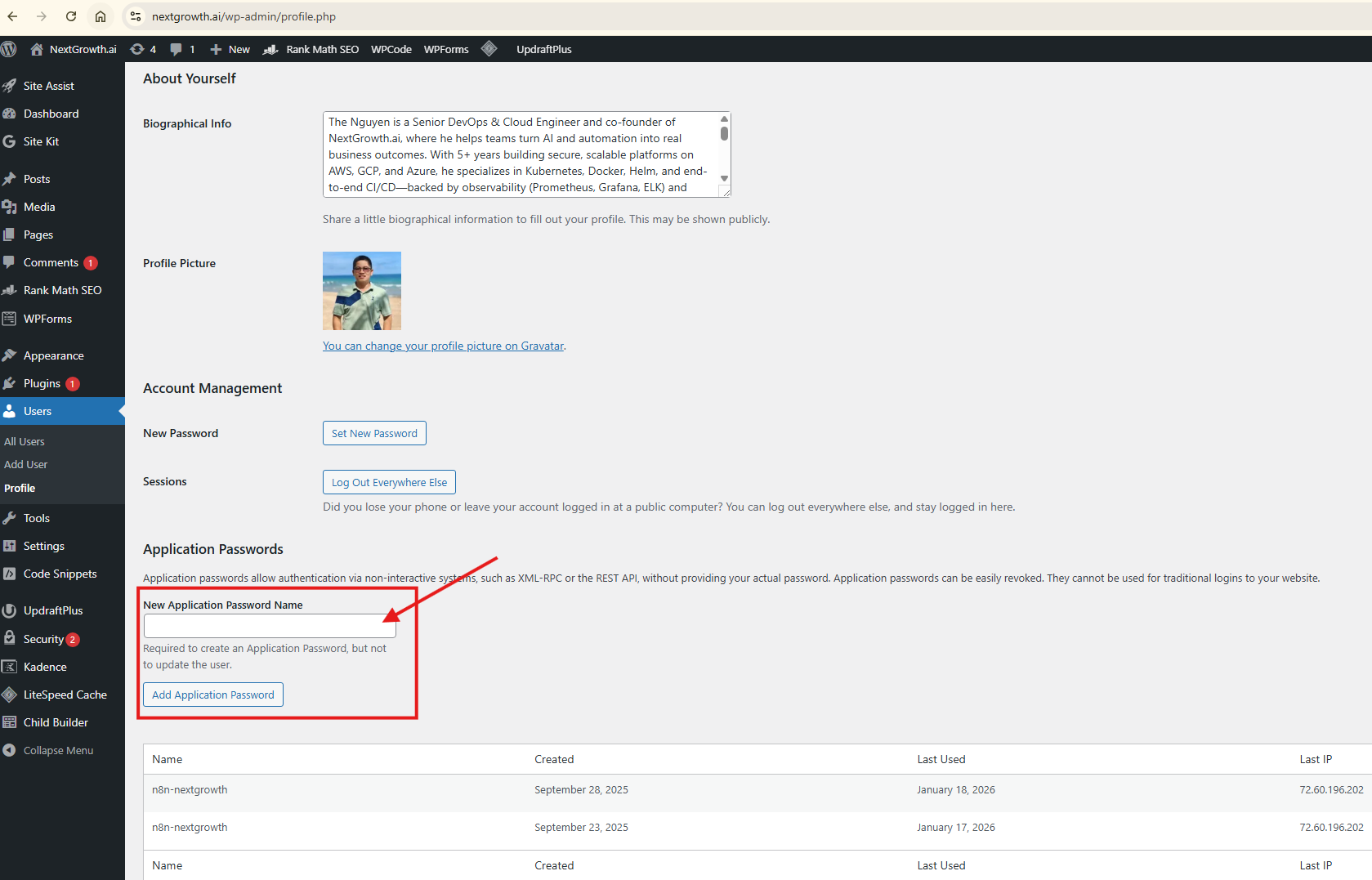
Task: Open the New content menu in admin bar
Action: point(230,49)
